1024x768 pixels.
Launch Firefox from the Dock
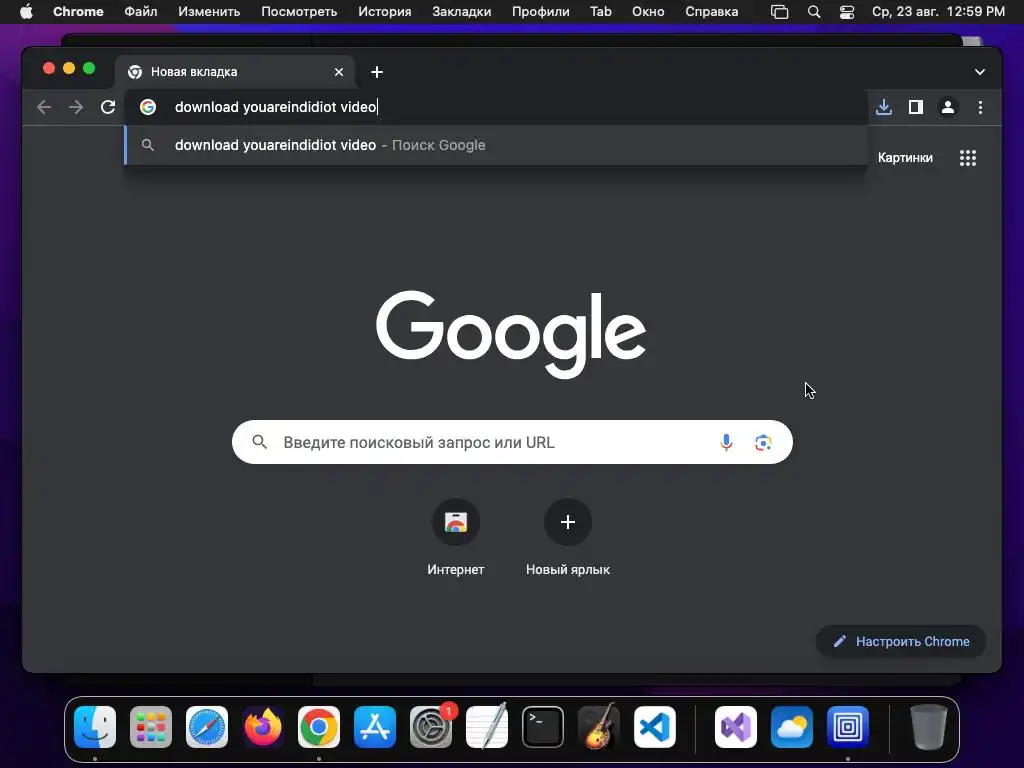tap(263, 727)
